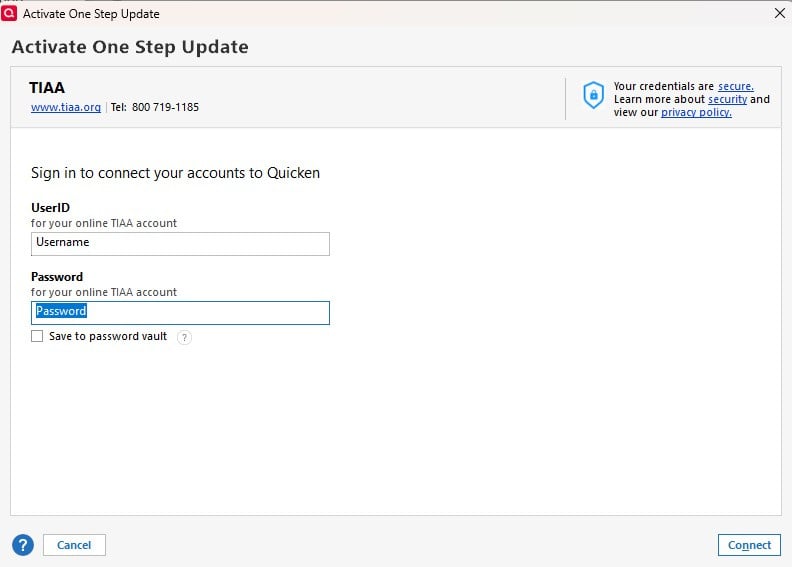Close the Activate One Step Update dialog
This screenshot has height=567, width=792.
[x=779, y=14]
